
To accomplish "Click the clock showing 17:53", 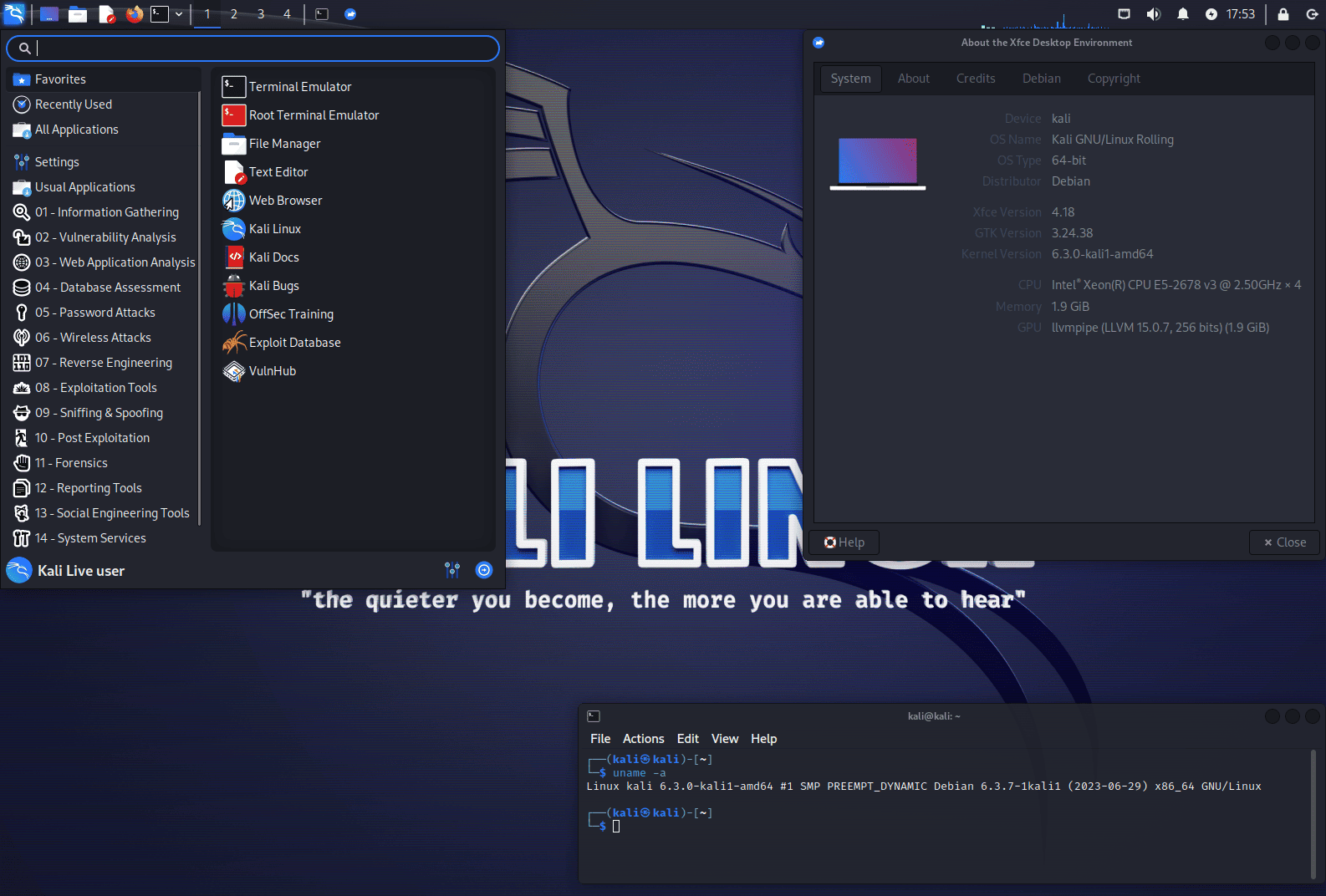I will click(x=1241, y=14).
